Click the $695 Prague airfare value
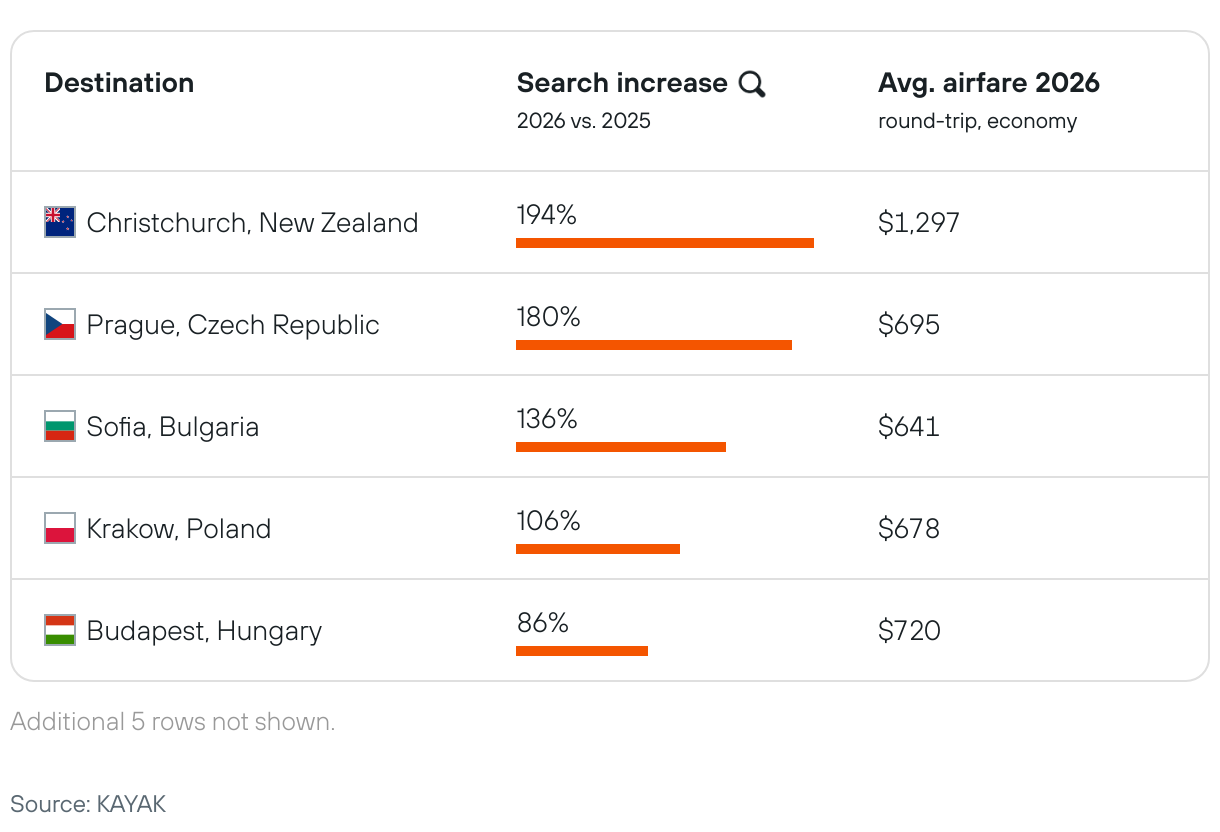This screenshot has height=832, width=1220. pos(908,325)
